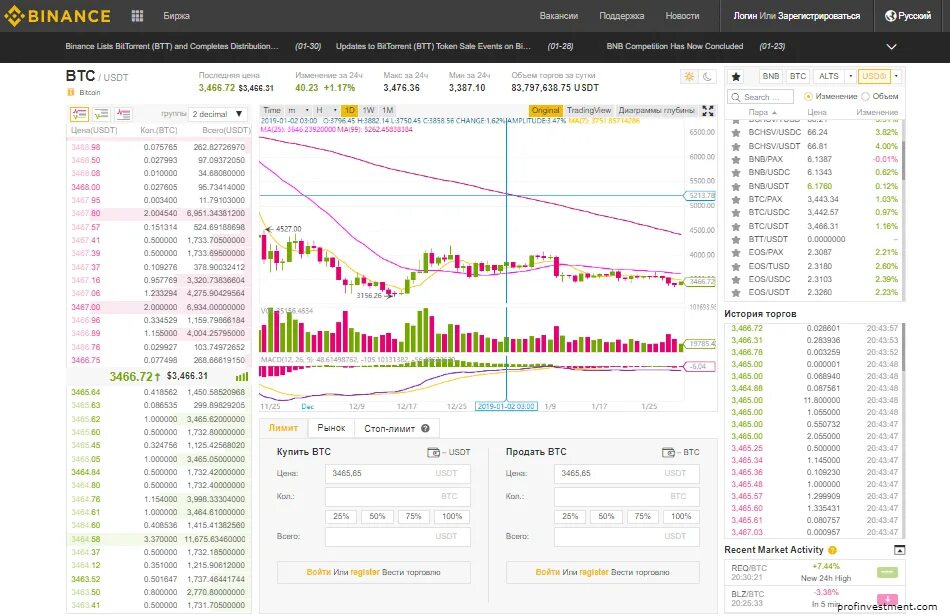Image resolution: width=950 pixels, height=616 pixels.
Task: Click the order book depth bars icon
Action: pos(242,377)
